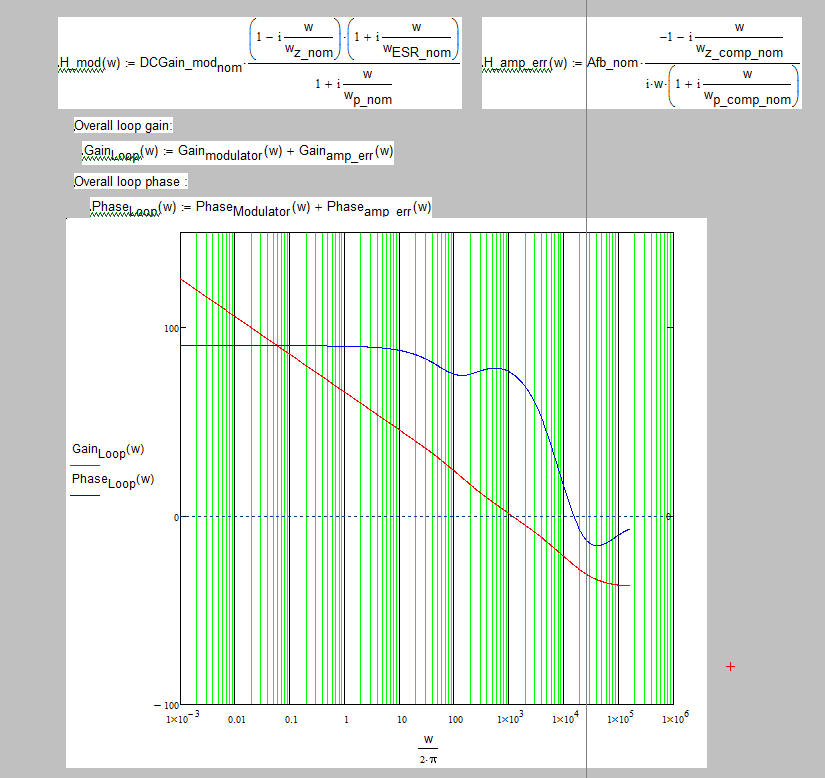Select the H_mod(w) function name

(x=89, y=63)
